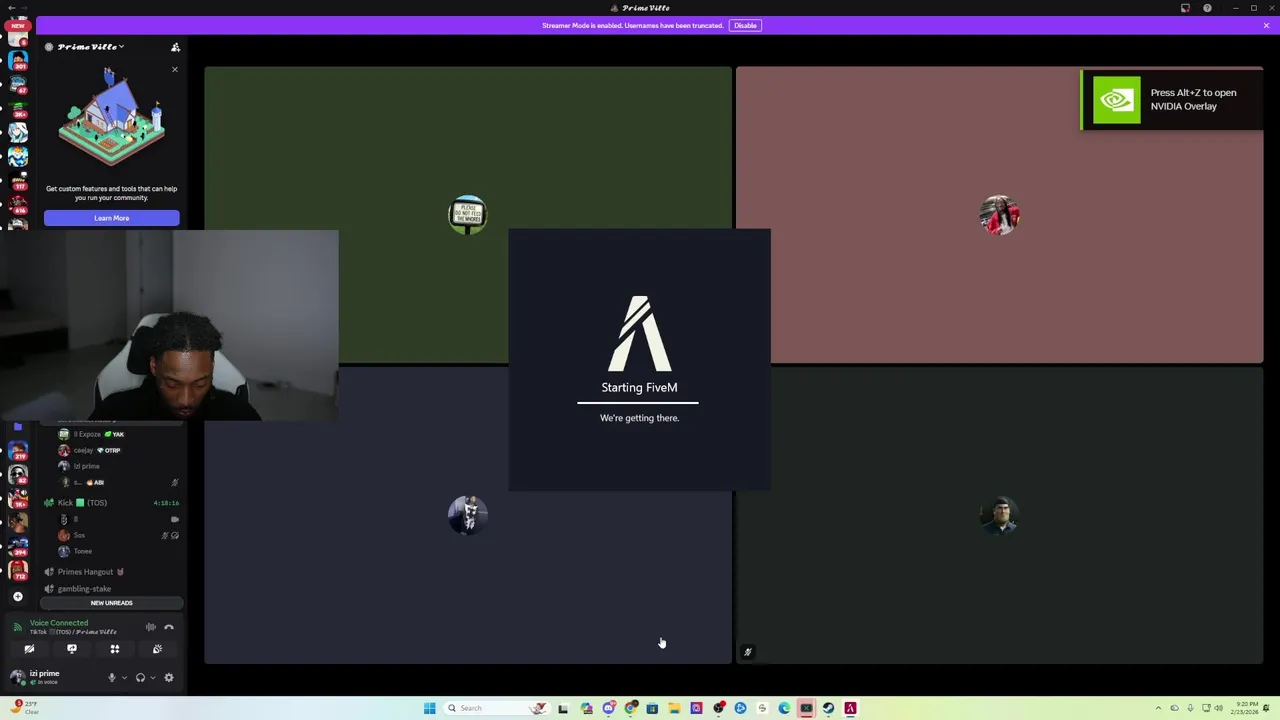Select izi prime in the voice channel list
The image size is (1280, 720).
[80, 466]
